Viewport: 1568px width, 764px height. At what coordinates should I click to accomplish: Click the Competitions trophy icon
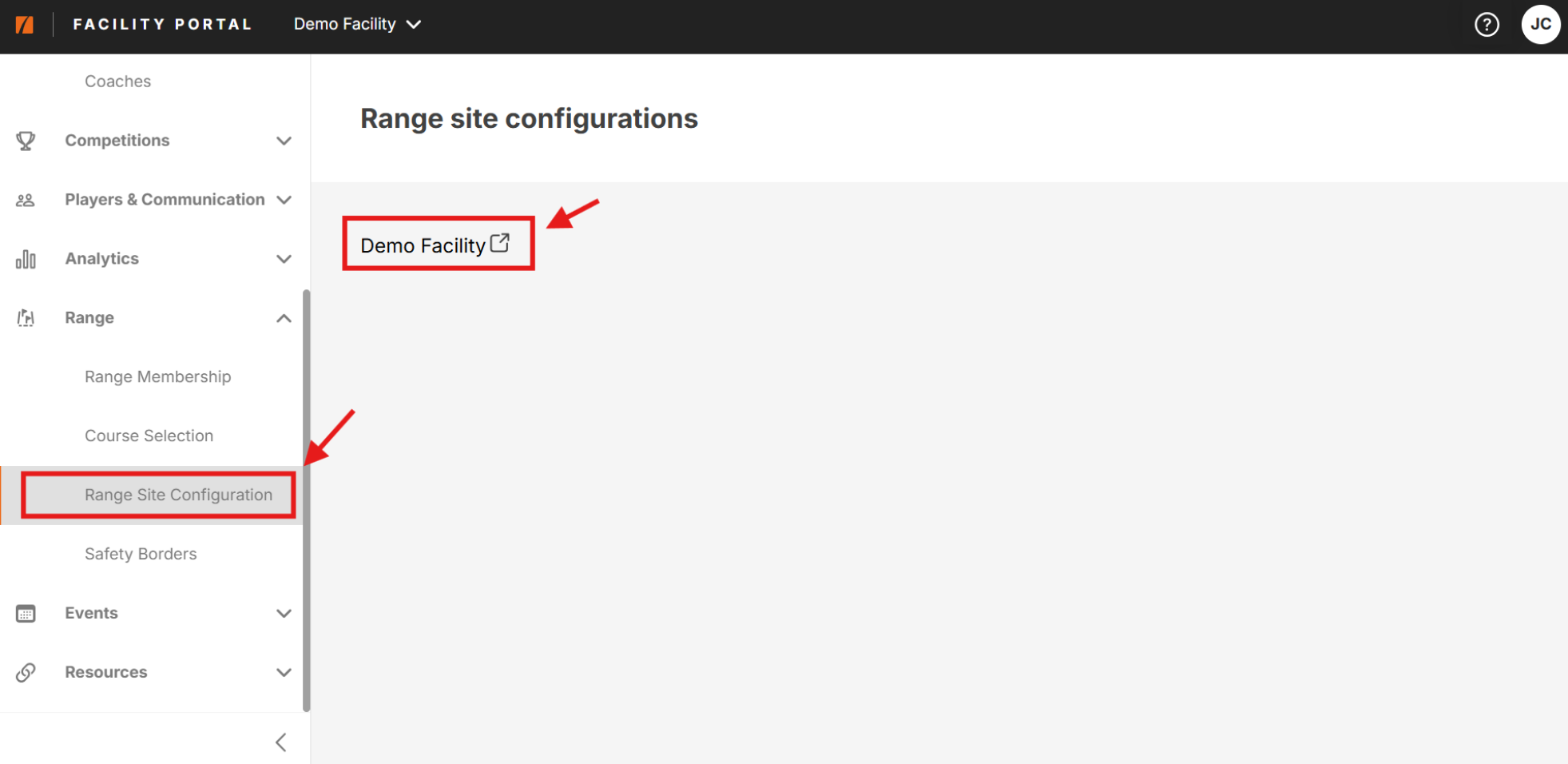[26, 141]
